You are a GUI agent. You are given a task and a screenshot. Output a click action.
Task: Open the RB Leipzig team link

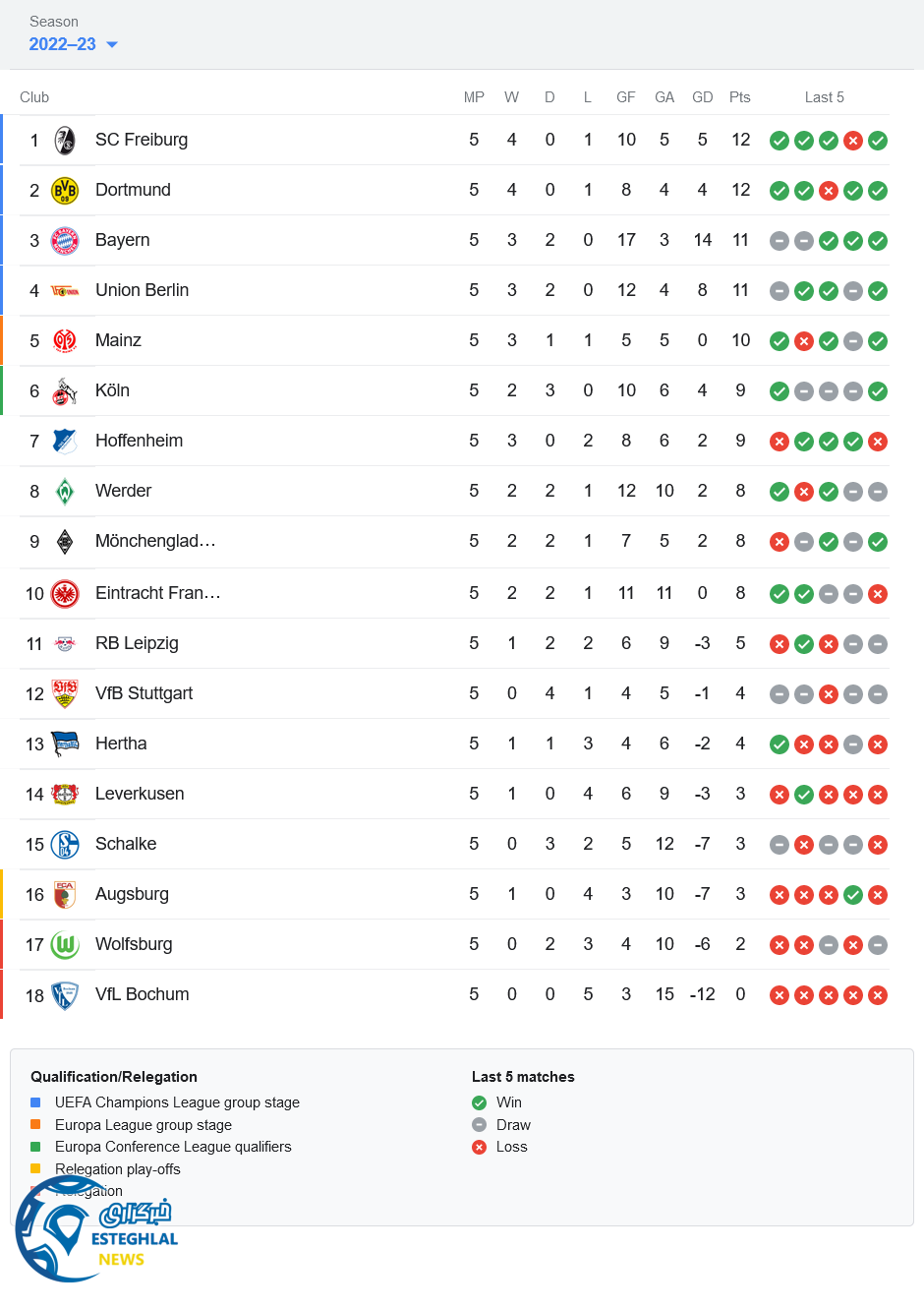[137, 643]
